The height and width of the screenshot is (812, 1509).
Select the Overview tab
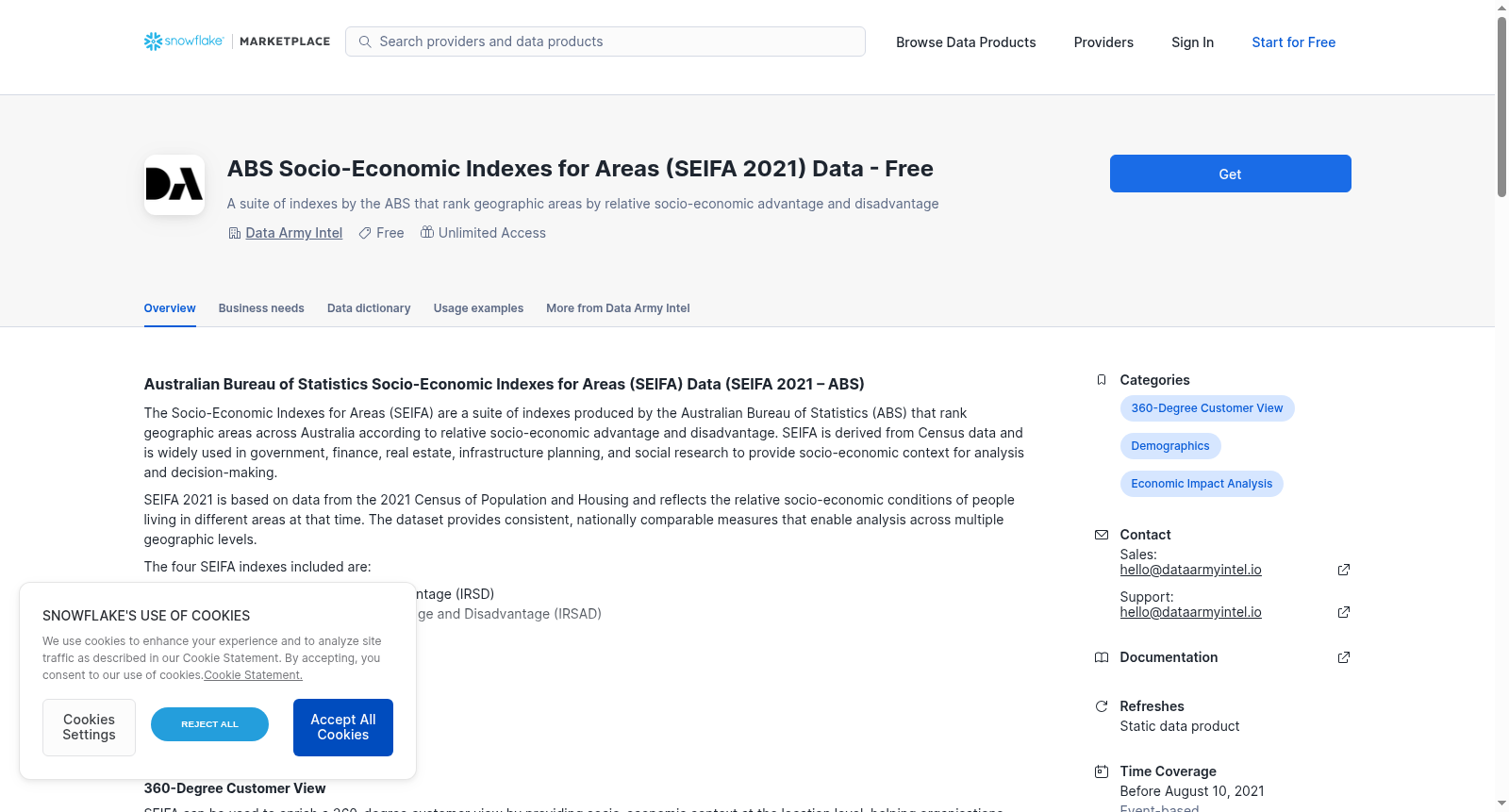click(x=170, y=308)
